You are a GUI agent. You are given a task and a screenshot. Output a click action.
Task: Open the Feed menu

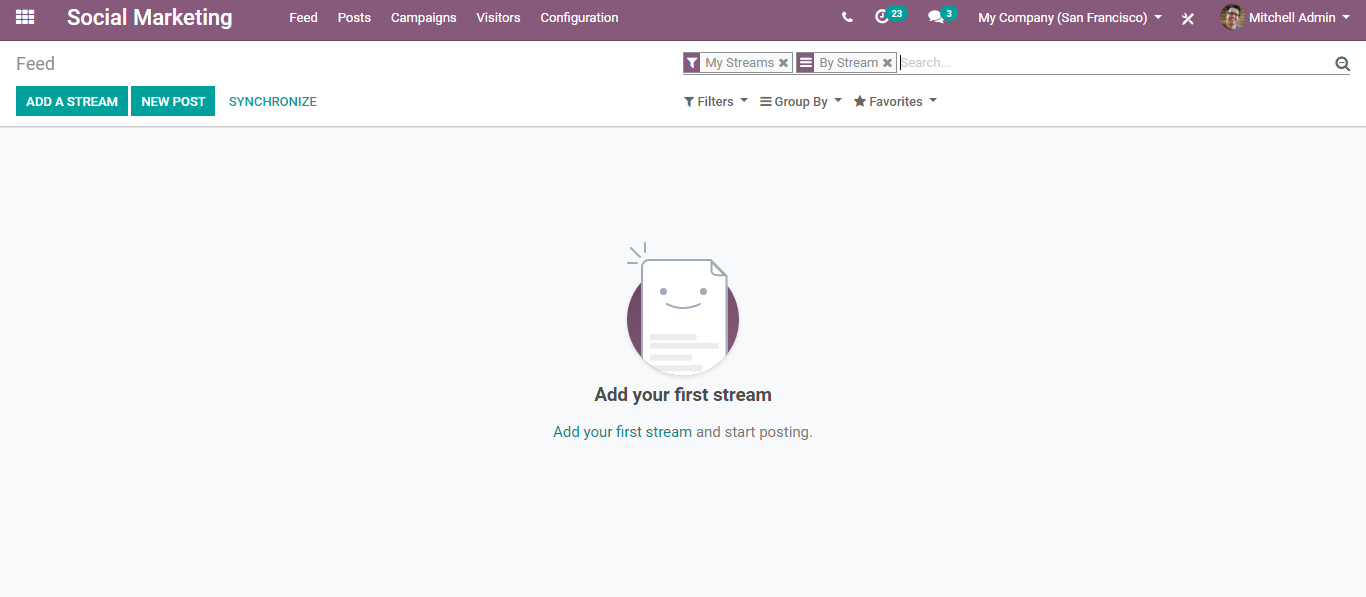pyautogui.click(x=303, y=18)
